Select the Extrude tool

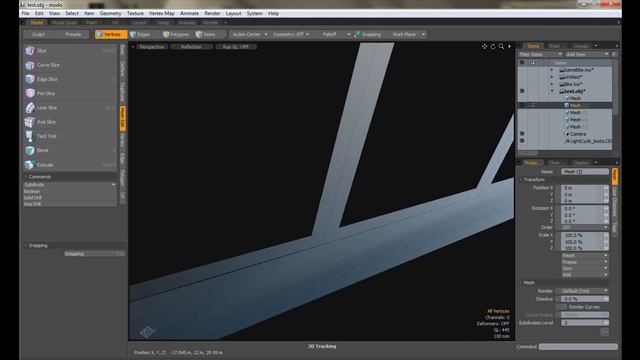coord(69,165)
